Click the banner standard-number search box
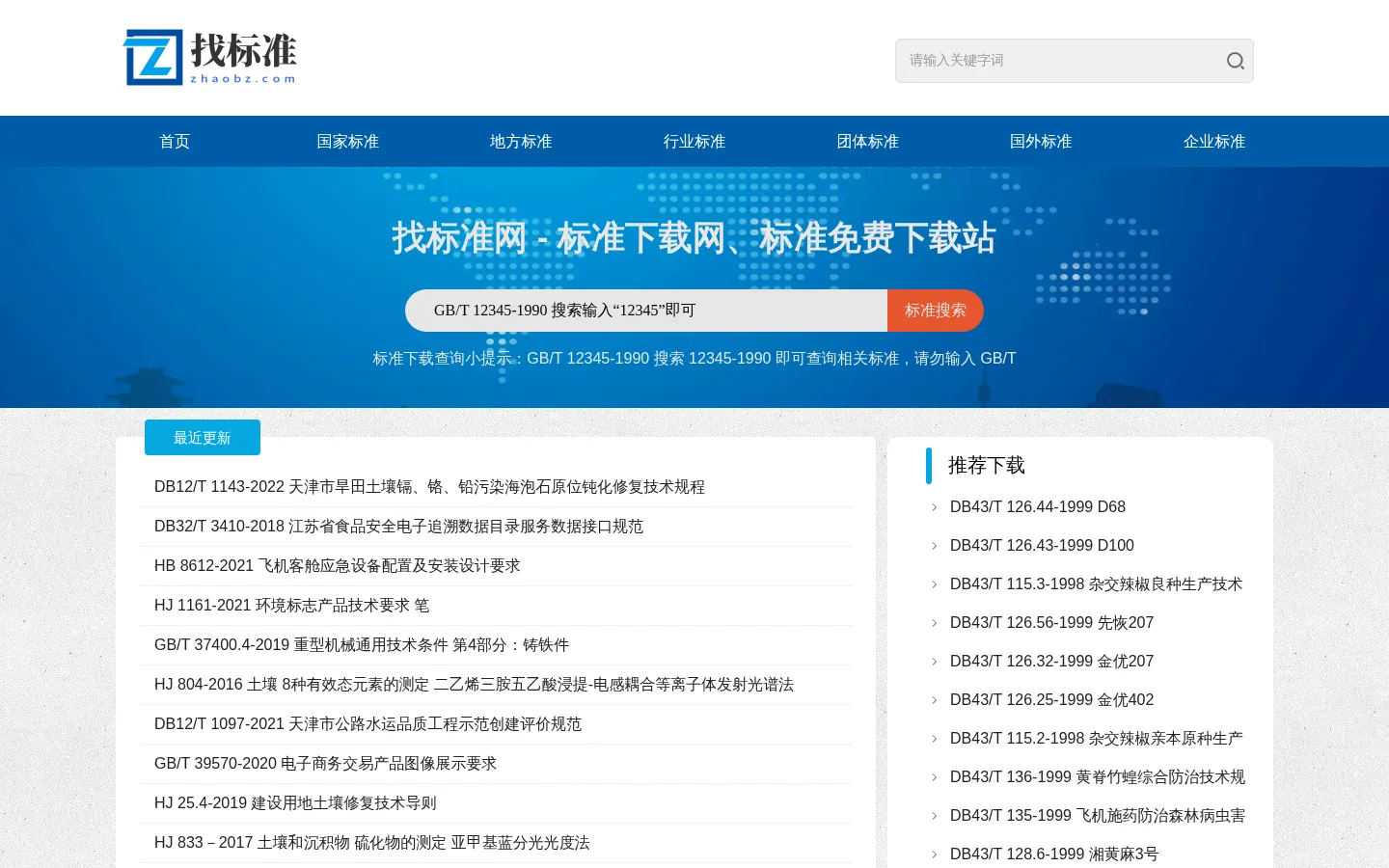 pos(646,311)
